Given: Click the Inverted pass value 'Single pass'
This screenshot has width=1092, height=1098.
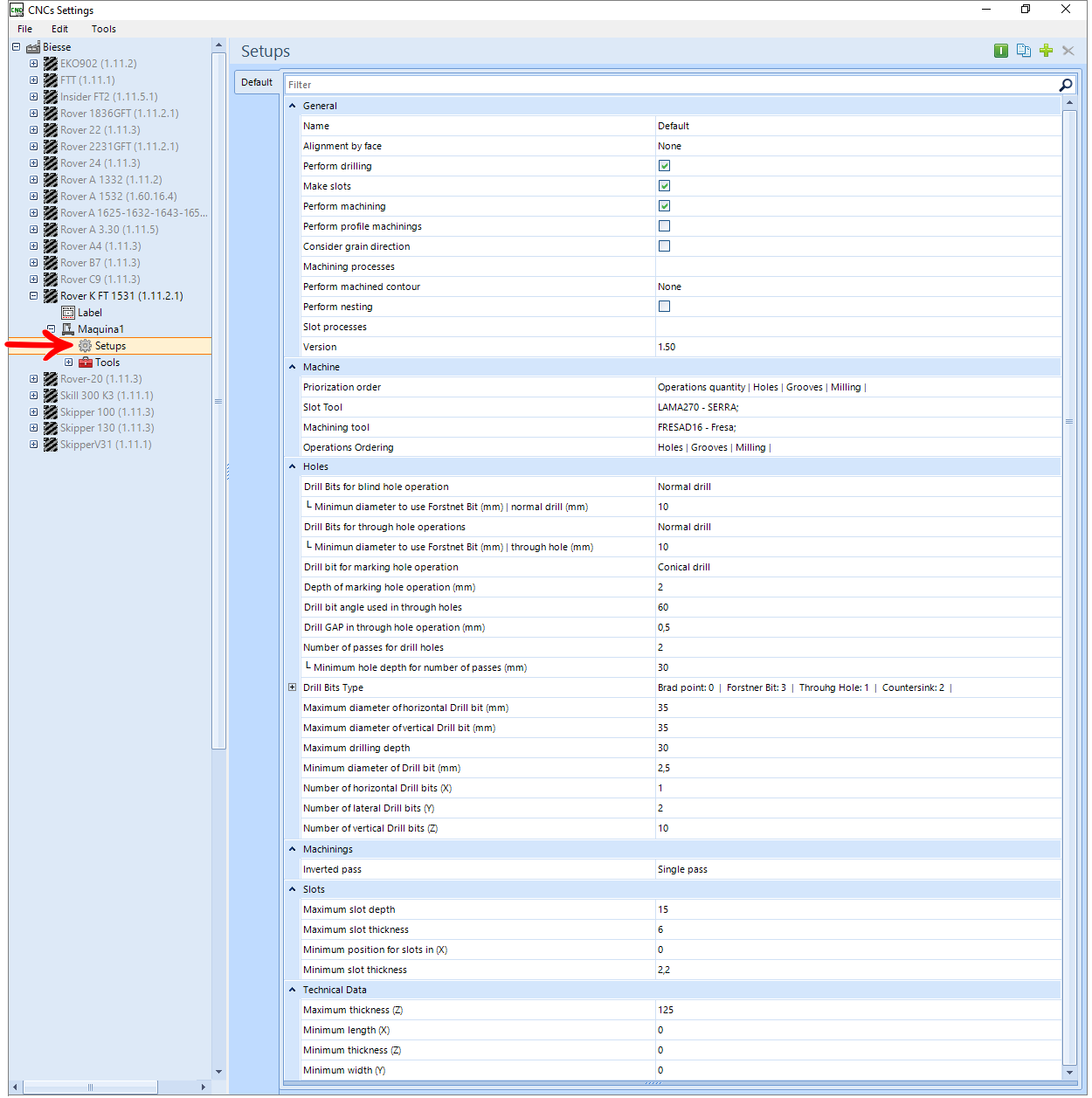Looking at the screenshot, I should 682,869.
